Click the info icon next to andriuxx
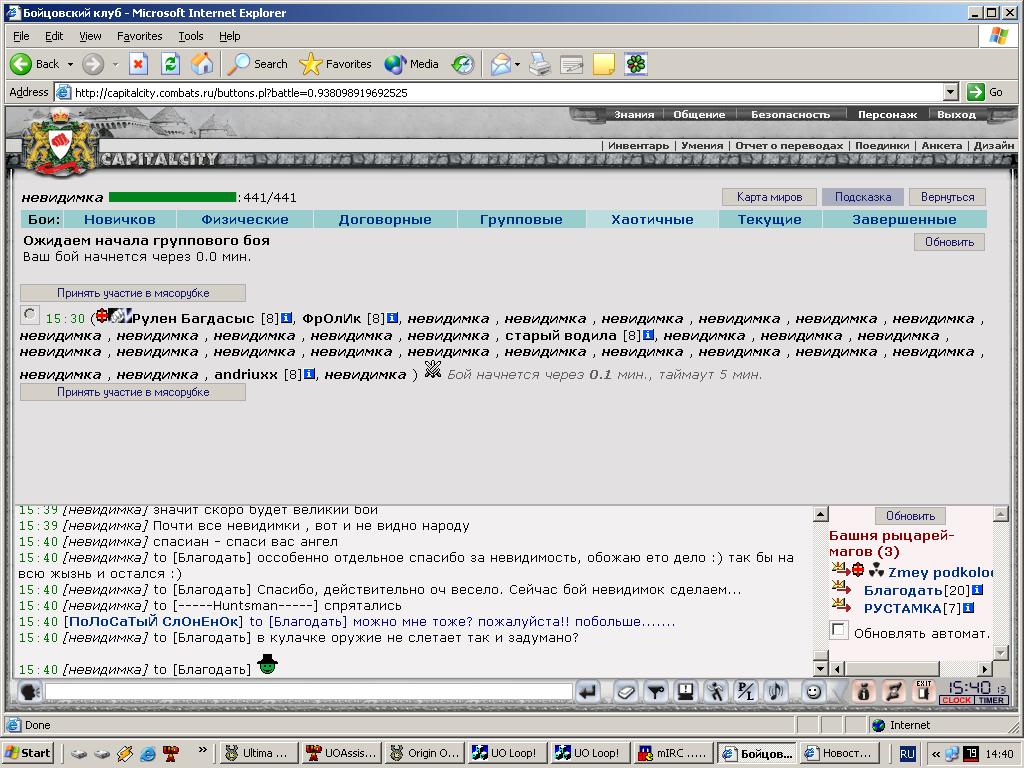The height and width of the screenshot is (768, 1024). pos(310,374)
